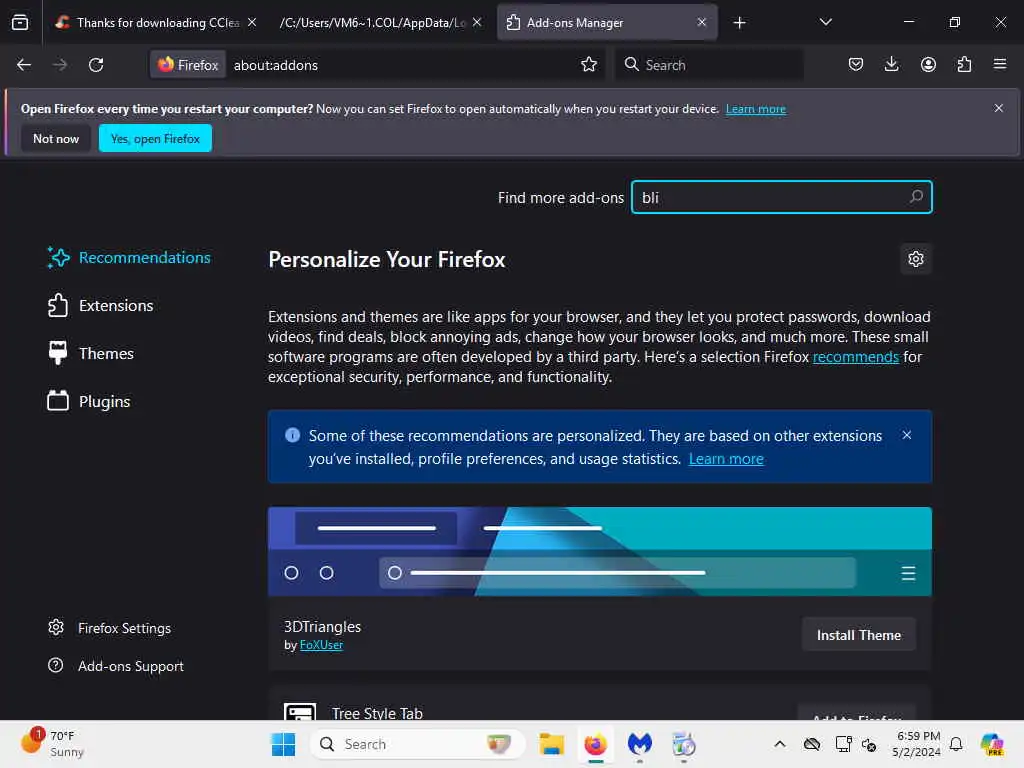Click the display/network tray icon
Image resolution: width=1024 pixels, height=768 pixels.
[843, 744]
